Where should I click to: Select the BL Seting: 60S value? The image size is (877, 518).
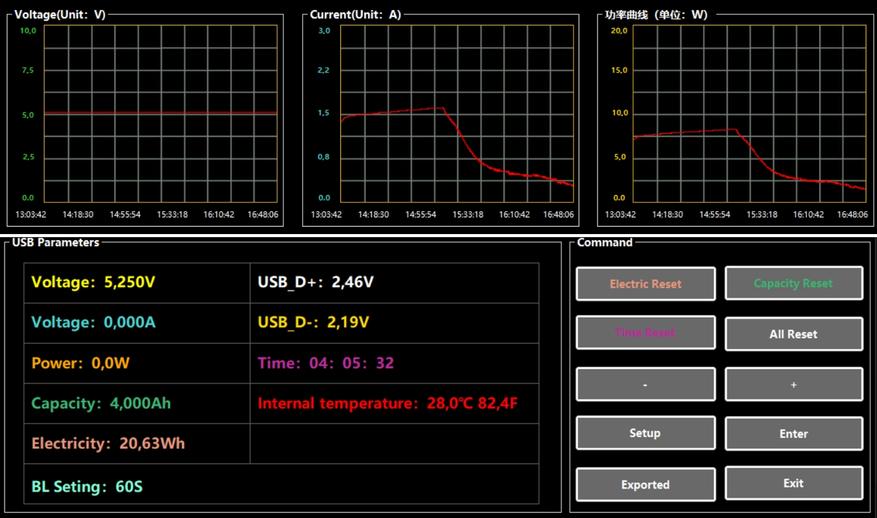point(87,487)
